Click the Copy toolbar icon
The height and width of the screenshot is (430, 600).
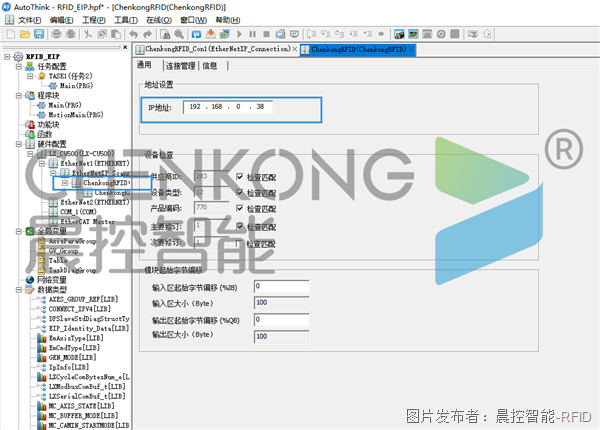pyautogui.click(x=102, y=34)
